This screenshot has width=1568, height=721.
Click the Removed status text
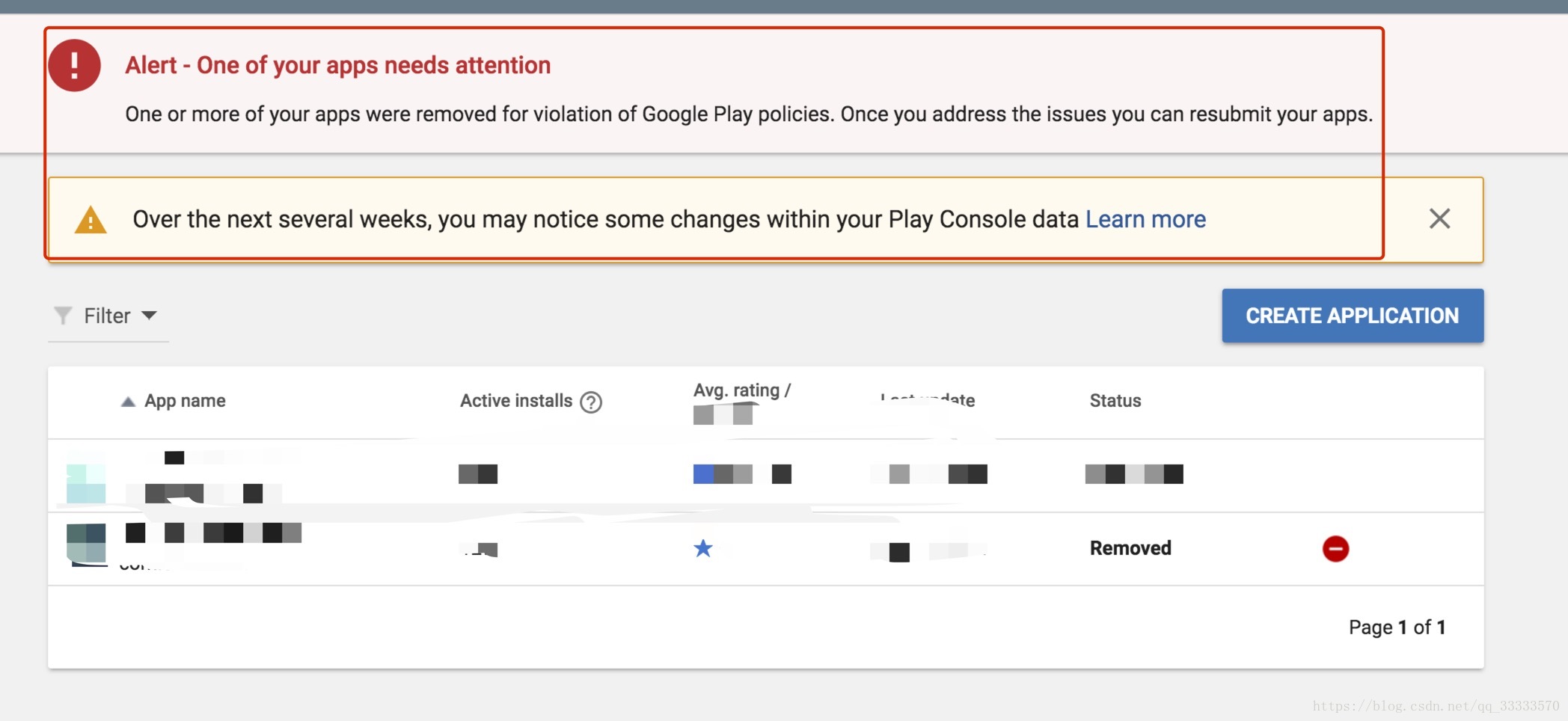(1130, 548)
